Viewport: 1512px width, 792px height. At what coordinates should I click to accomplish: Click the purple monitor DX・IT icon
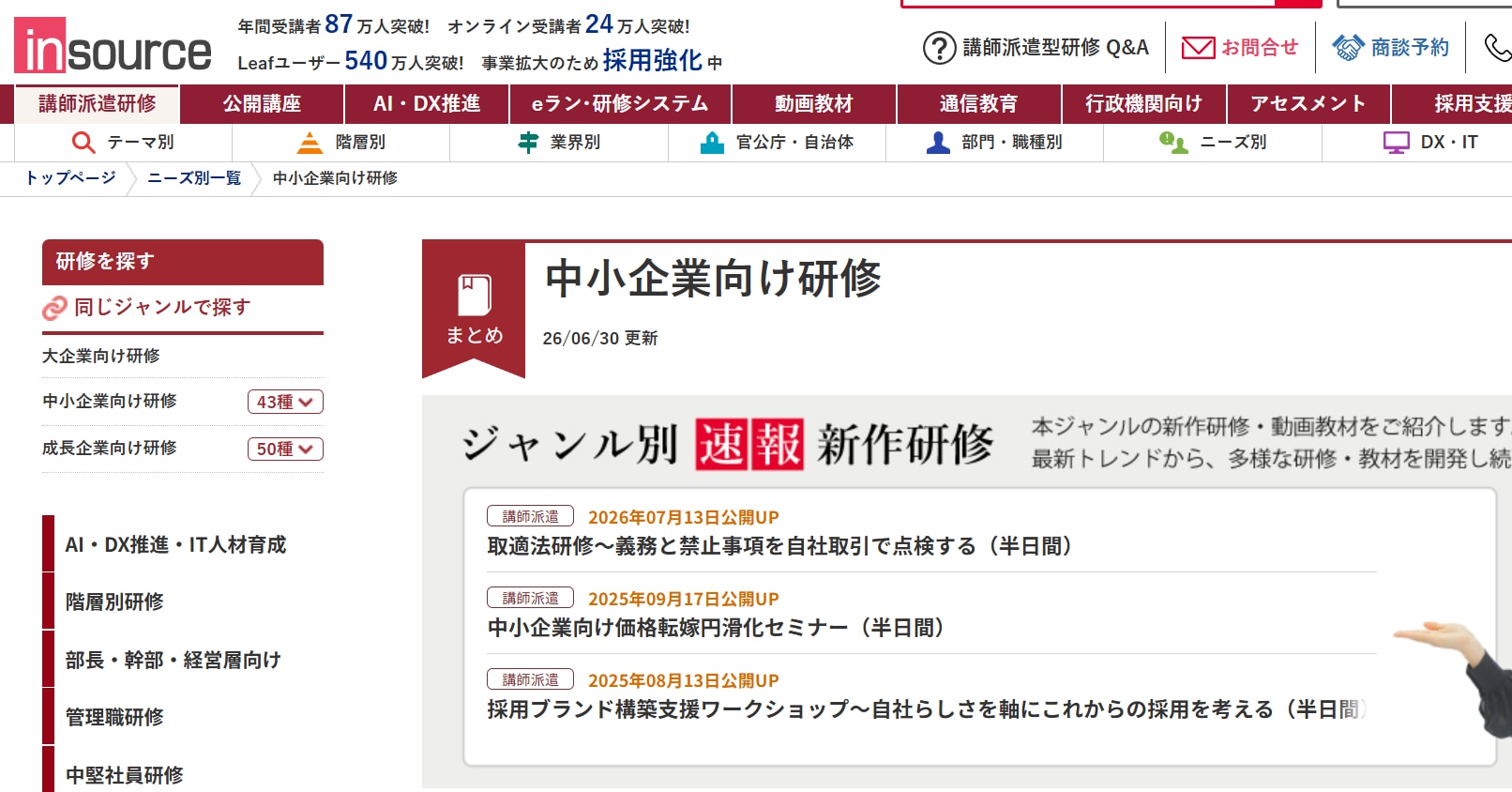click(x=1397, y=143)
